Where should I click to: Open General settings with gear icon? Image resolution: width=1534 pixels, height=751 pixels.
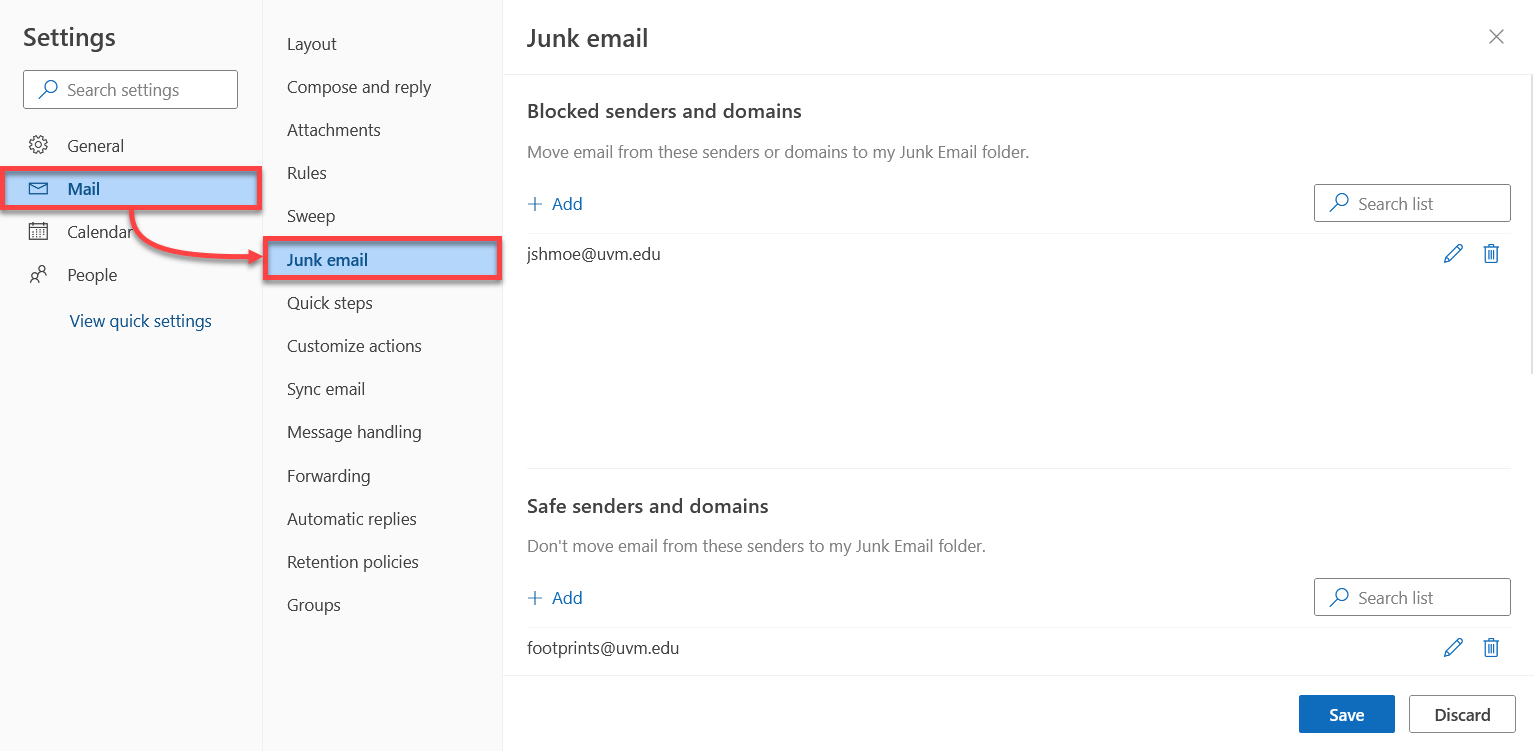39,146
